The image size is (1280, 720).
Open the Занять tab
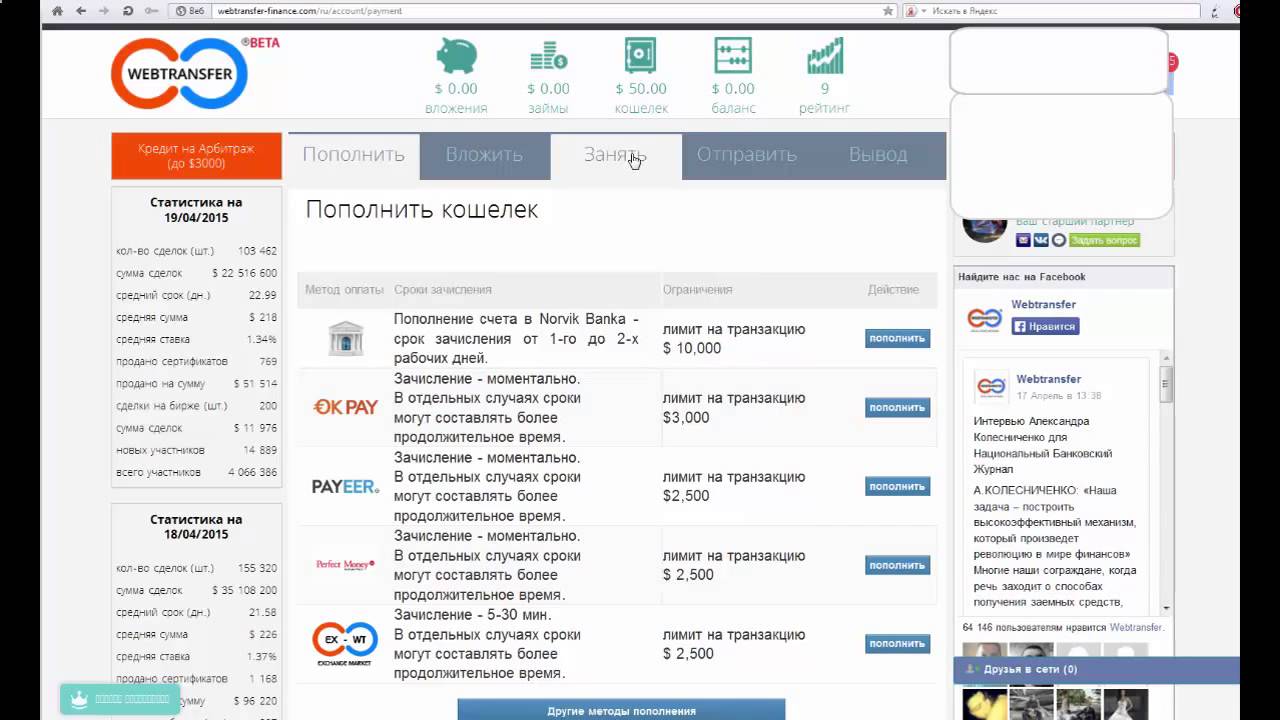point(615,156)
